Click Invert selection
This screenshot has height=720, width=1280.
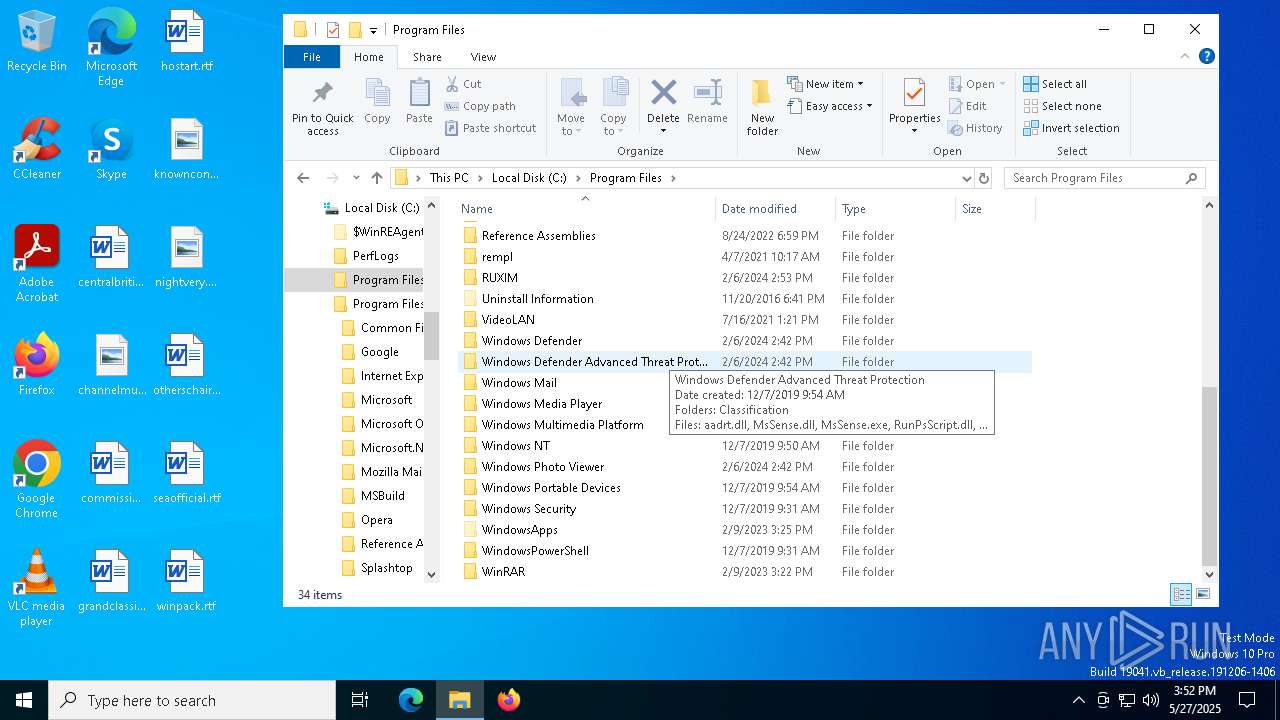[1071, 128]
